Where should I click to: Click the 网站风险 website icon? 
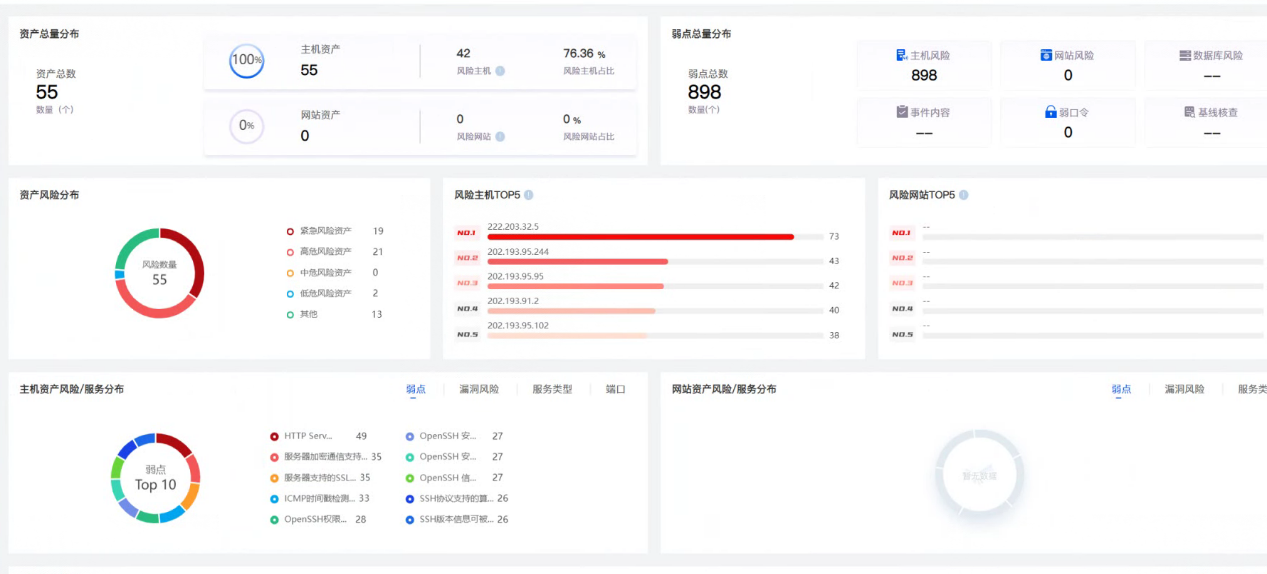point(1046,56)
